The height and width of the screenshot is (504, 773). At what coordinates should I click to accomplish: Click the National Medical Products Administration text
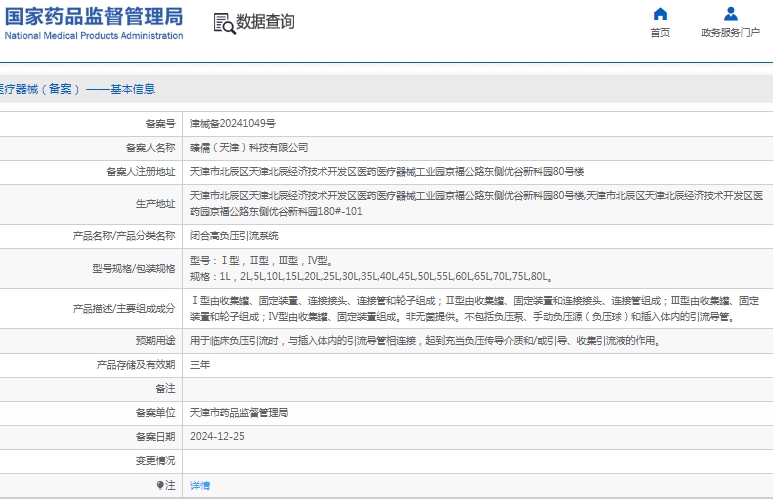tap(94, 36)
